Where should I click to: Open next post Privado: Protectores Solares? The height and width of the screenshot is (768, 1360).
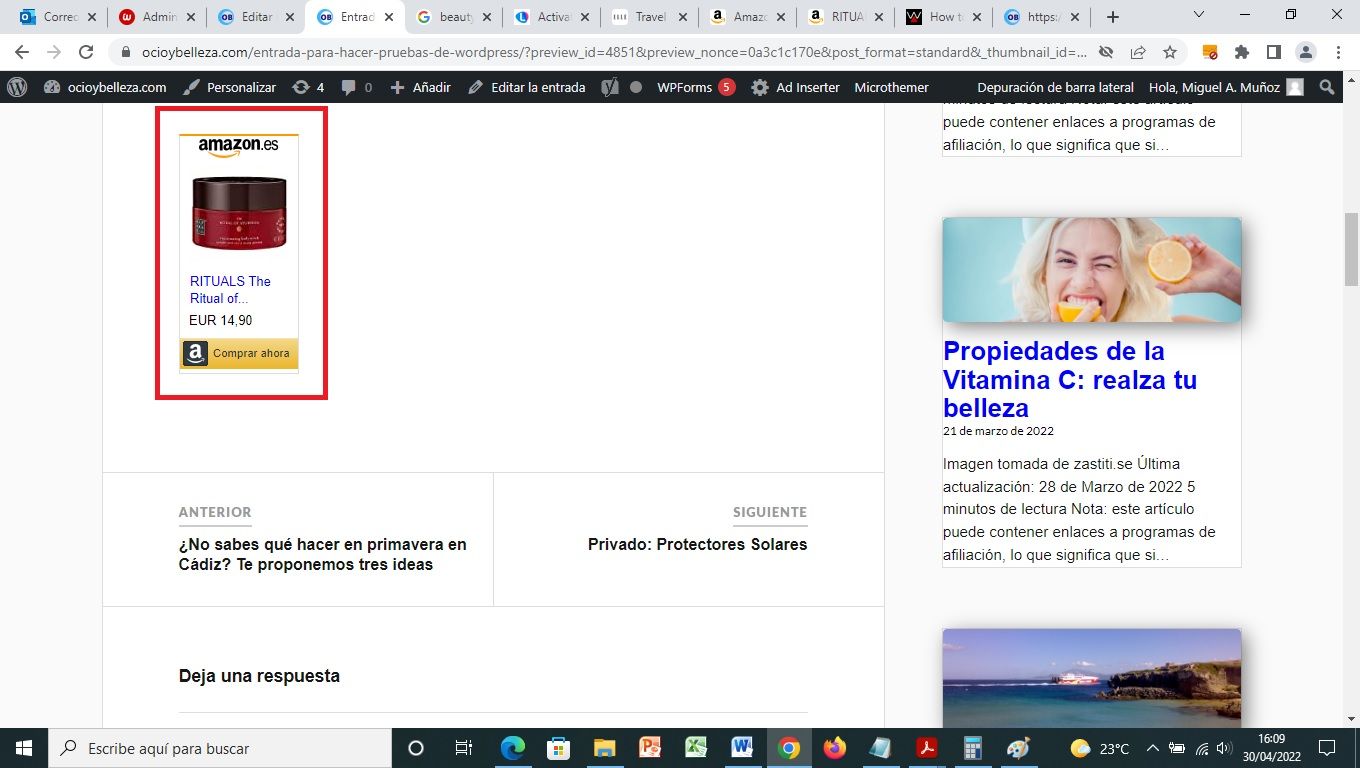click(697, 545)
